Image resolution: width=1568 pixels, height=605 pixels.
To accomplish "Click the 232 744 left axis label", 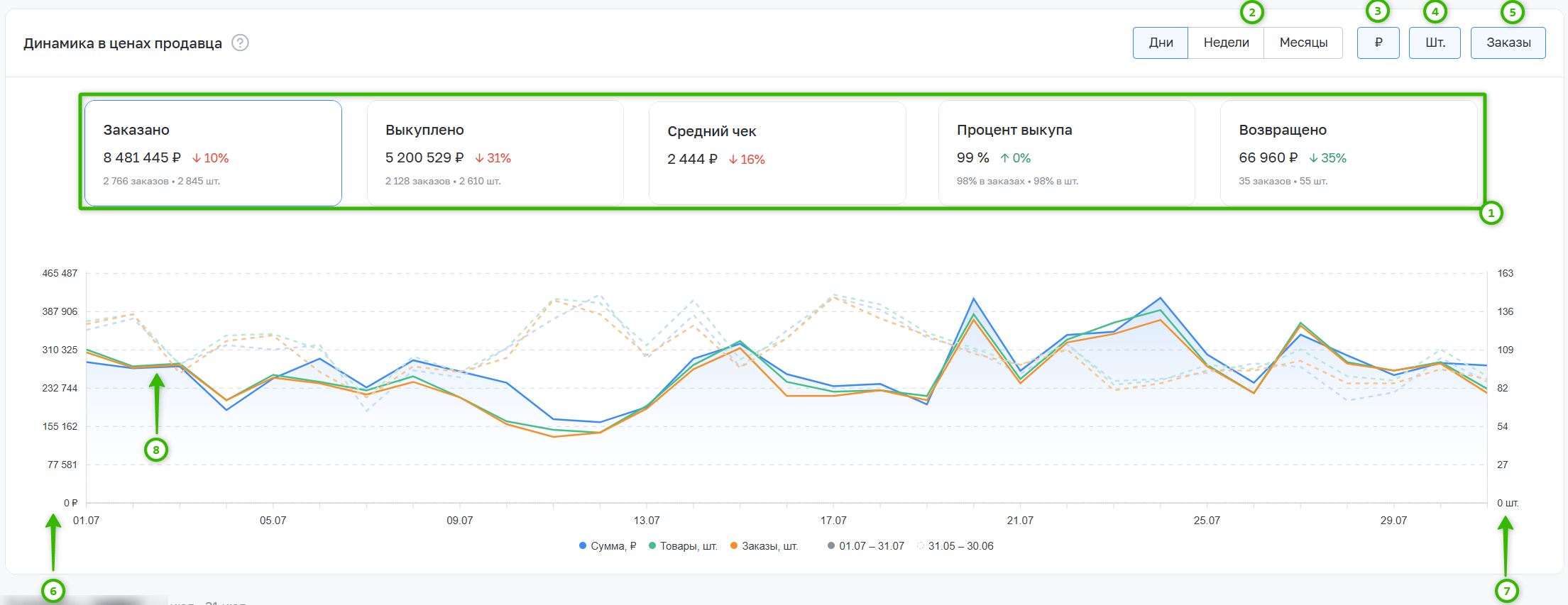I will coord(60,388).
